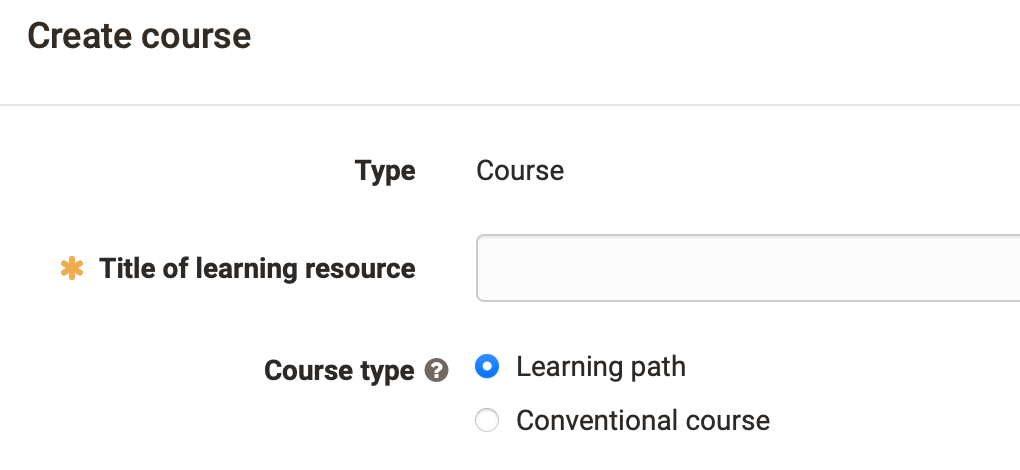Click the orange required-field asterisk
The image size is (1020, 470).
tap(72, 268)
